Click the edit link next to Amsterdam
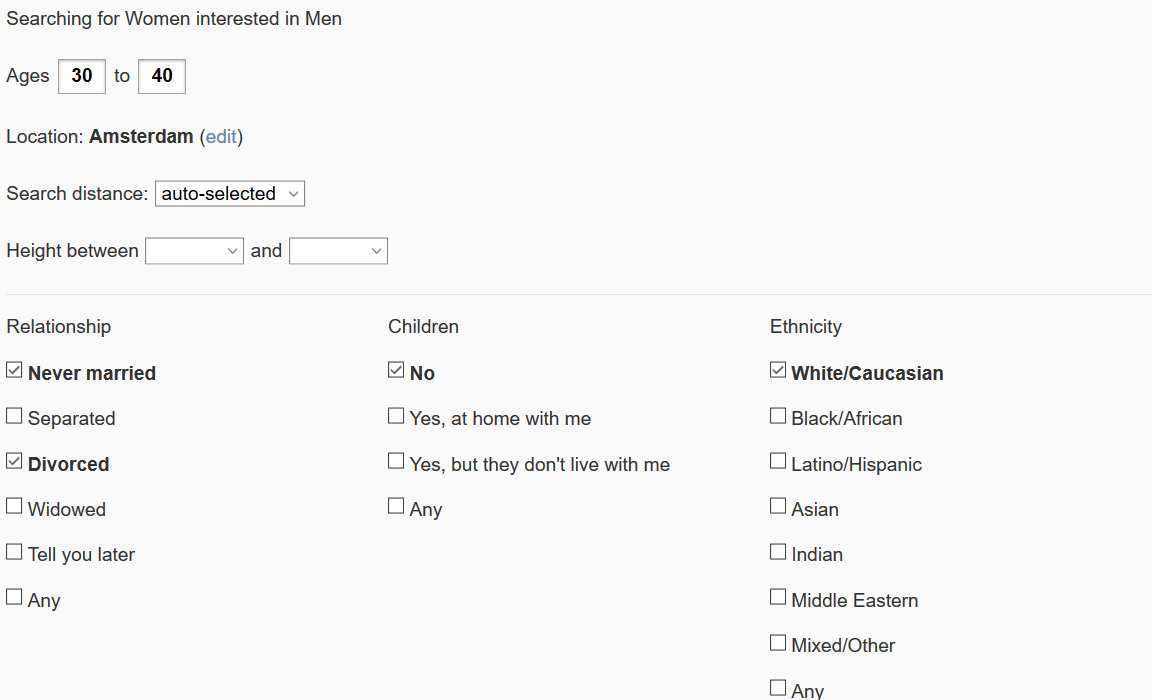The height and width of the screenshot is (700, 1152). pyautogui.click(x=221, y=137)
